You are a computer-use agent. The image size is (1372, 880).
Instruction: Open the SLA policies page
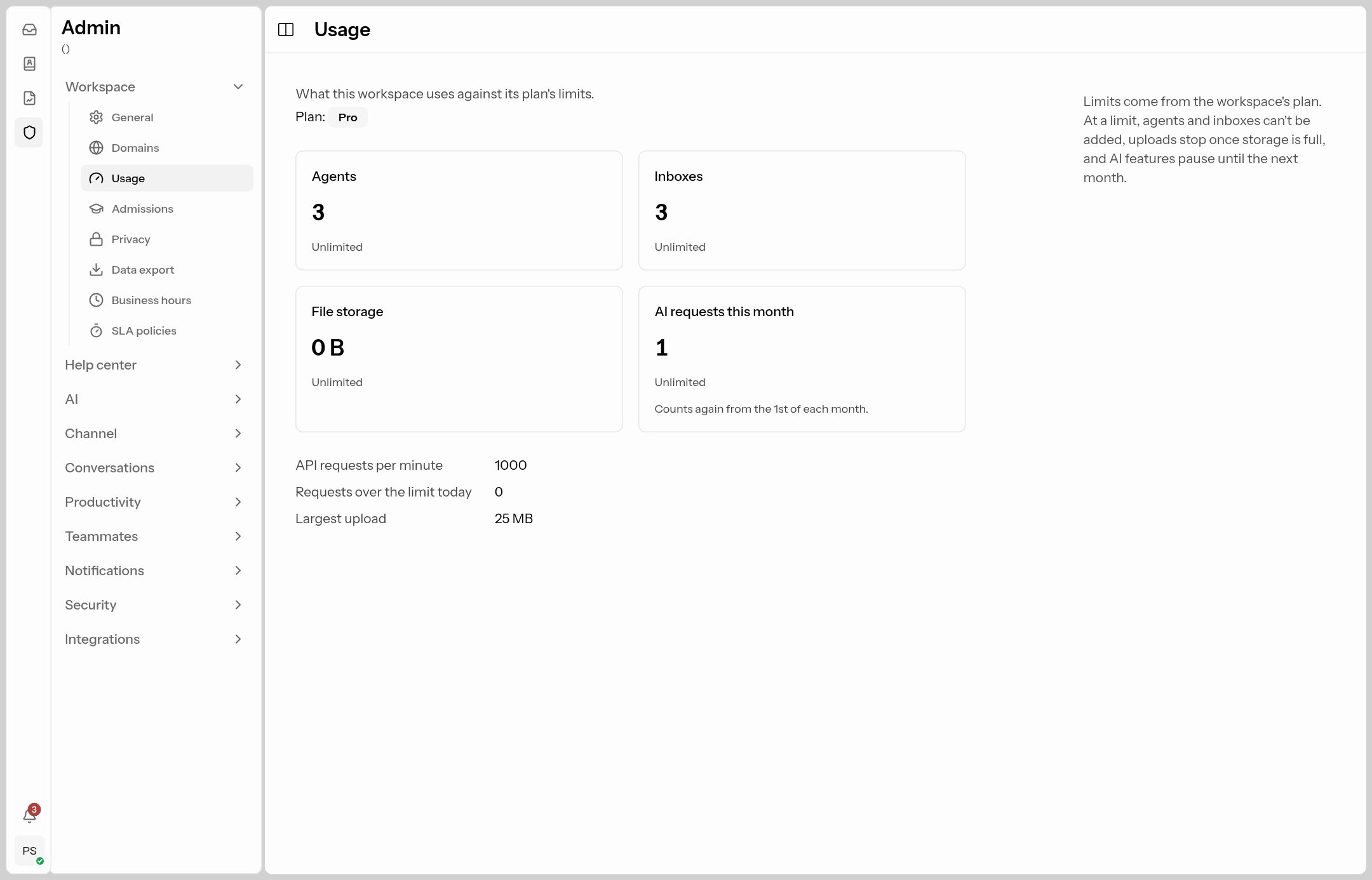(x=167, y=330)
